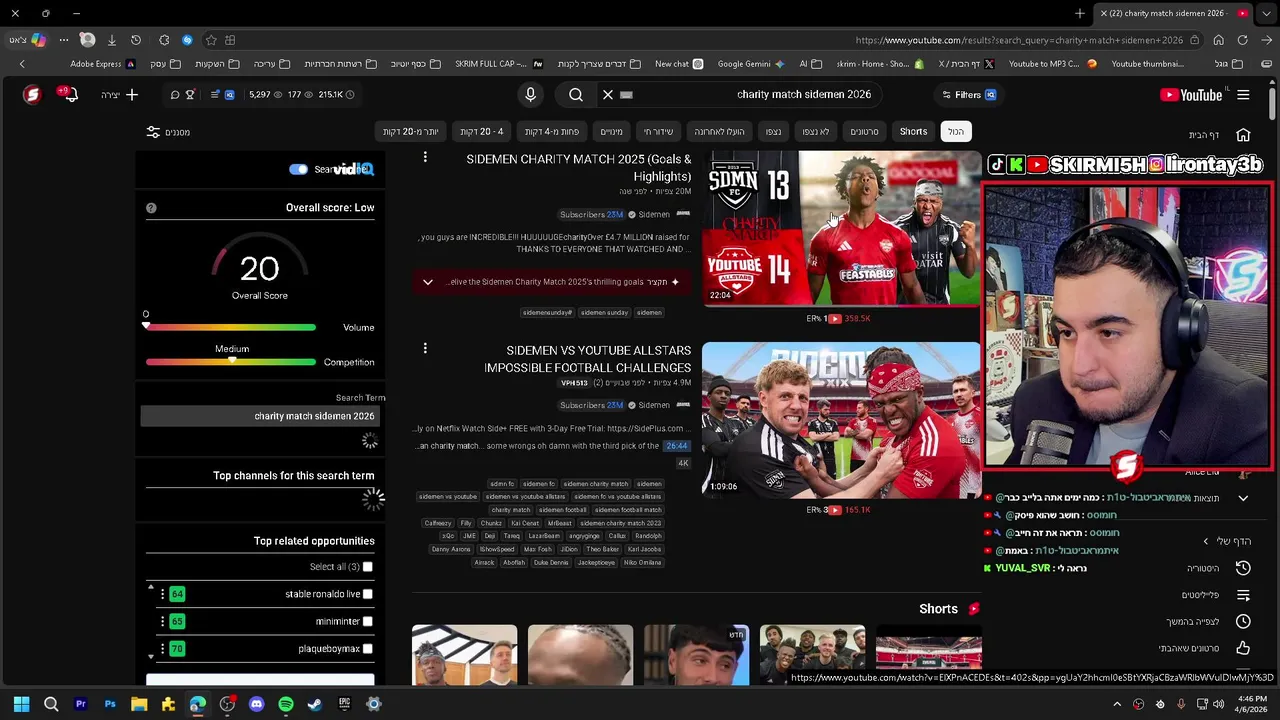This screenshot has width=1280, height=720.
Task: Click the vidIQ trophy icon in stats bar
Action: pyautogui.click(x=190, y=95)
